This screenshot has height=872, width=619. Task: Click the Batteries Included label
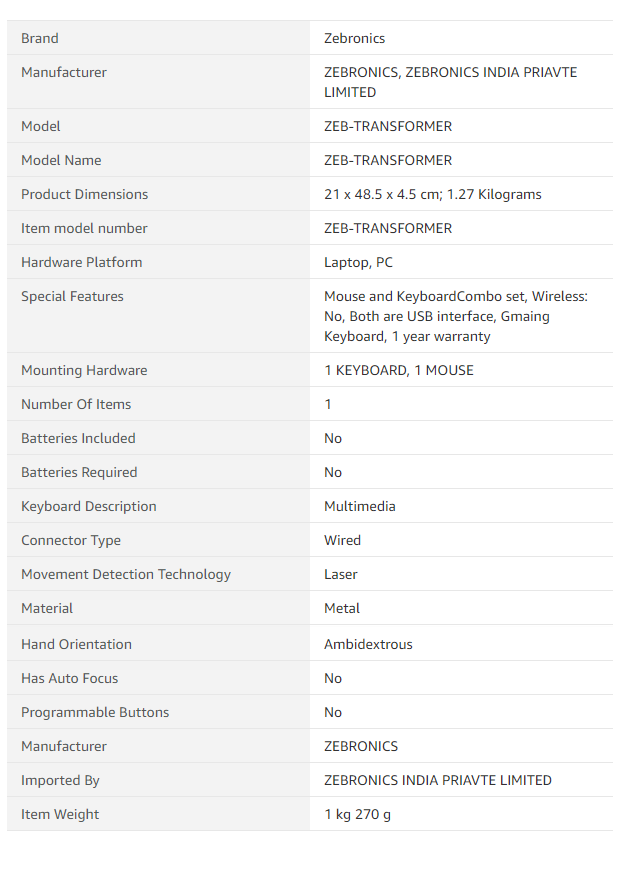pyautogui.click(x=78, y=438)
